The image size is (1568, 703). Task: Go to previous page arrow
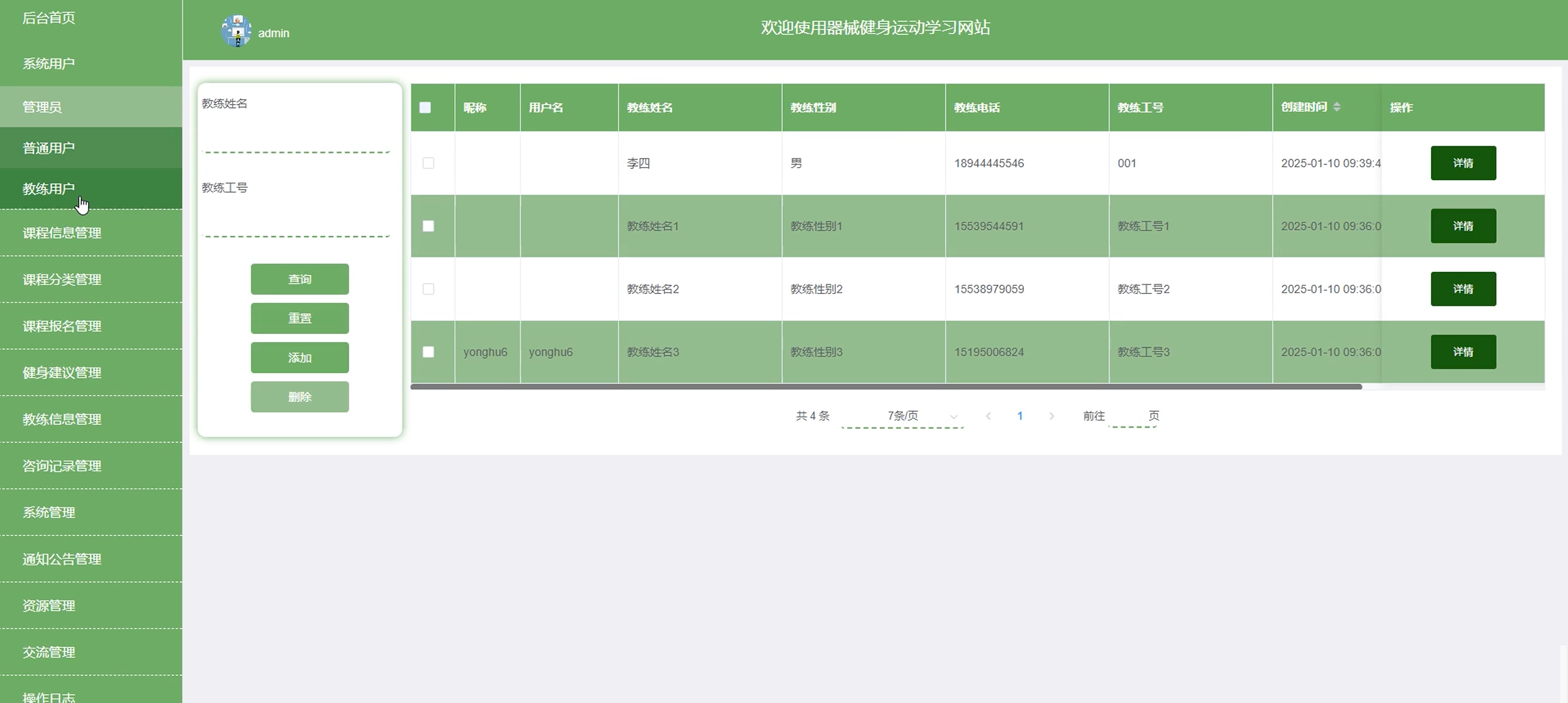[989, 415]
